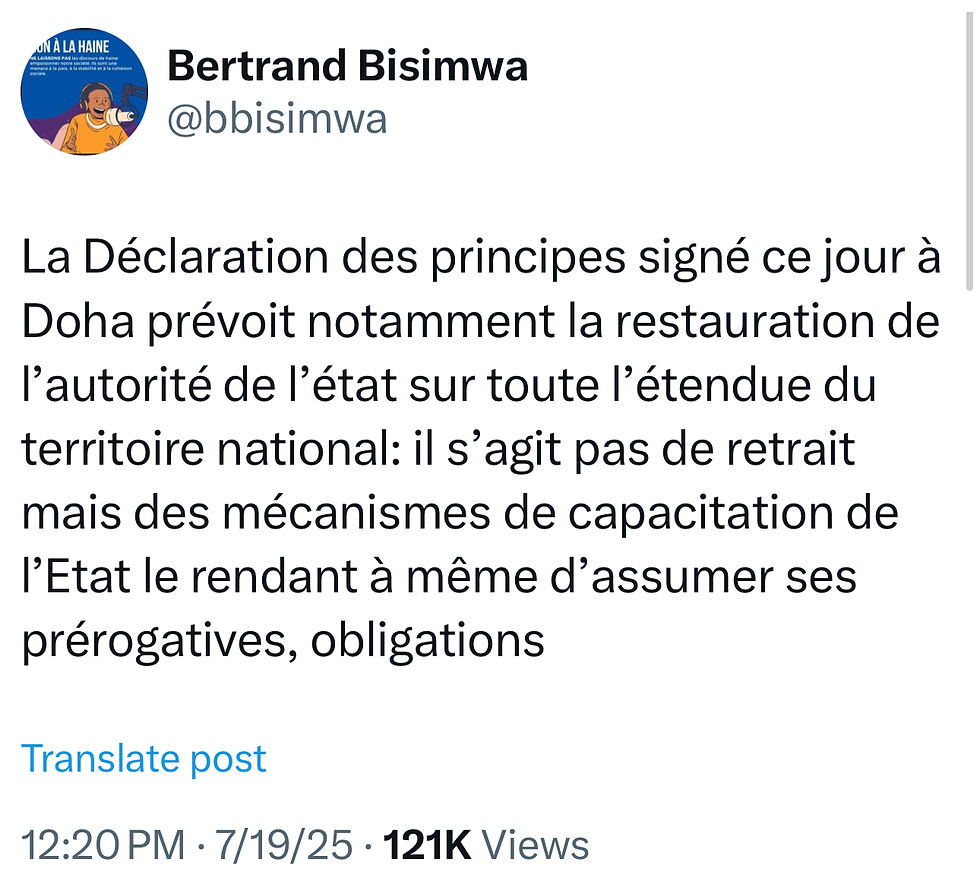Click the Translate post link
Screen dimensions: 980x896
click(x=144, y=758)
